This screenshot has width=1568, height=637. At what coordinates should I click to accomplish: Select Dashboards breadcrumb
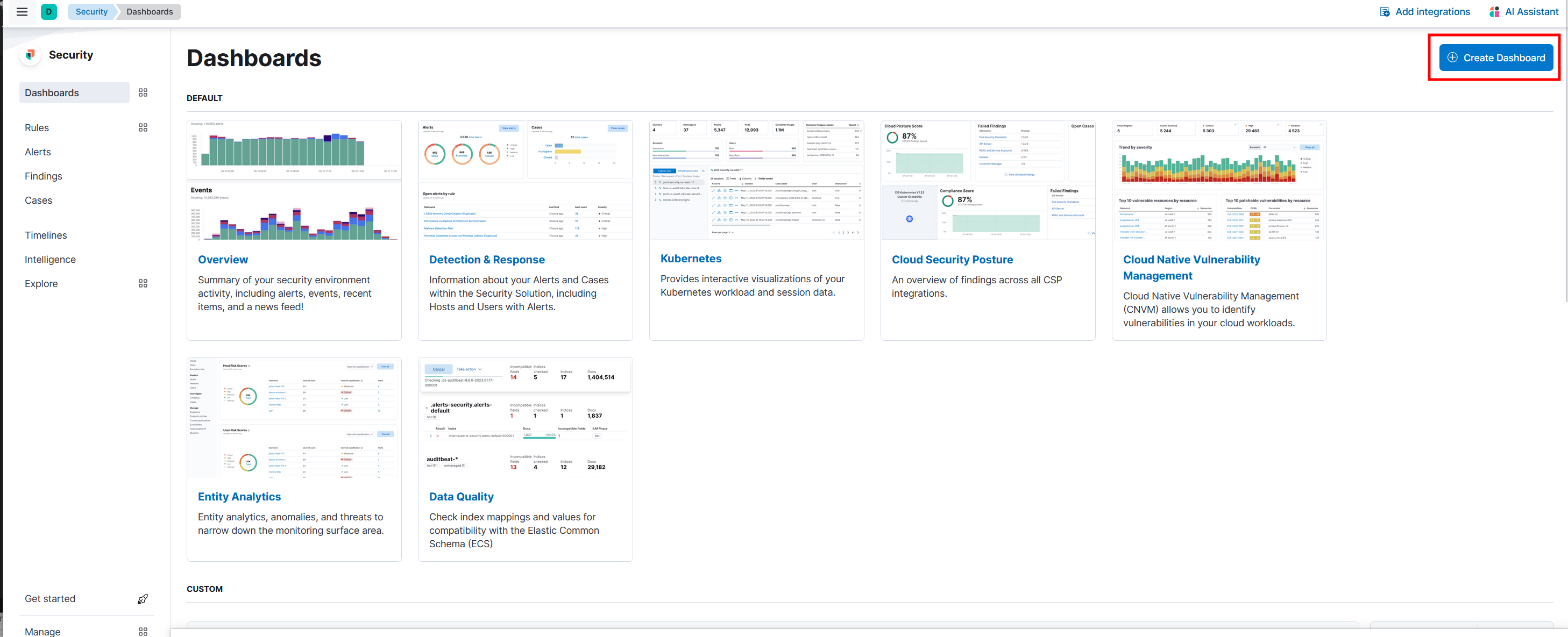[150, 12]
